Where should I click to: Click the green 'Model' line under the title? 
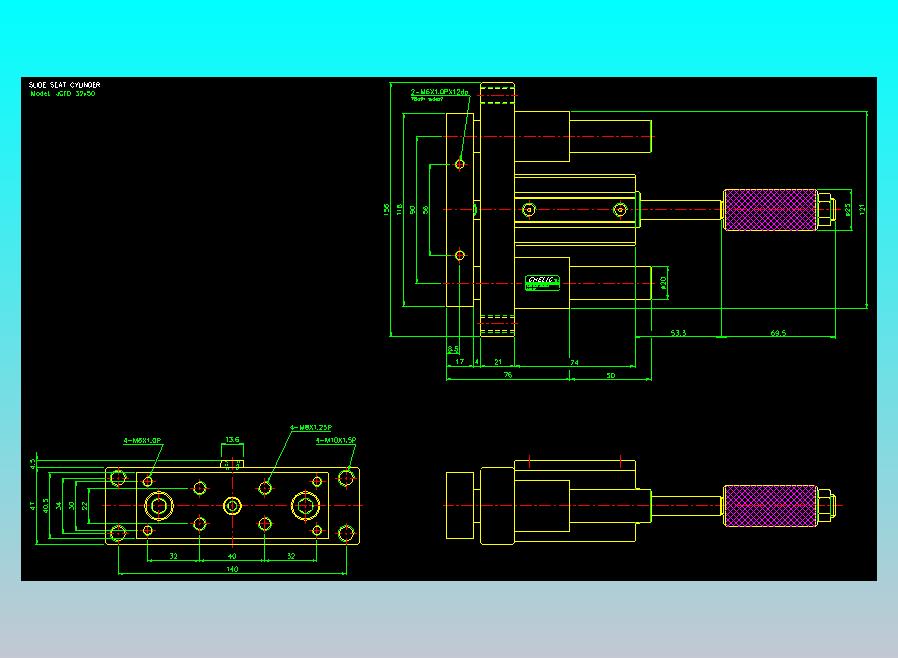point(62,93)
